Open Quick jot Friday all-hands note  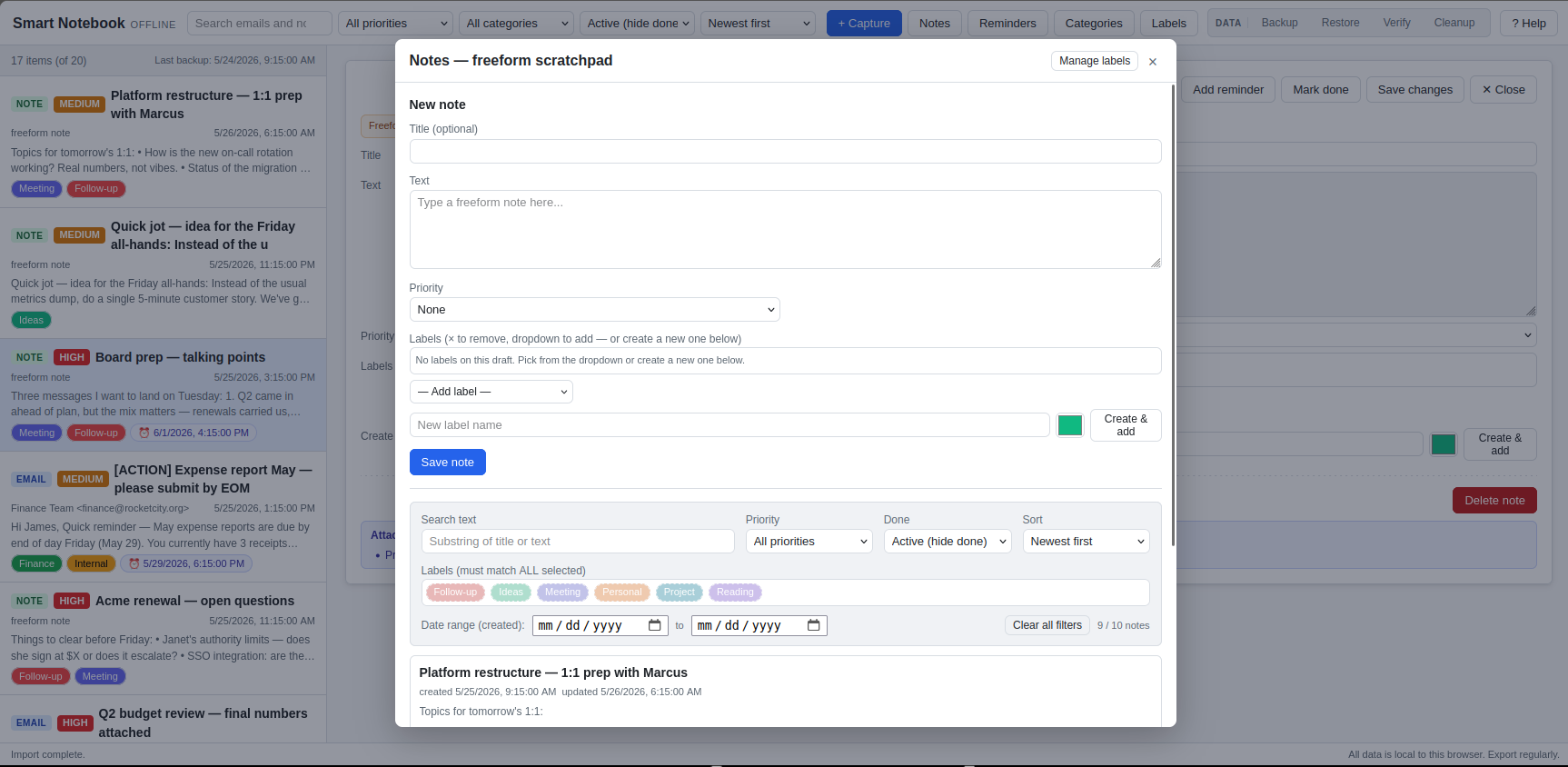163,273
